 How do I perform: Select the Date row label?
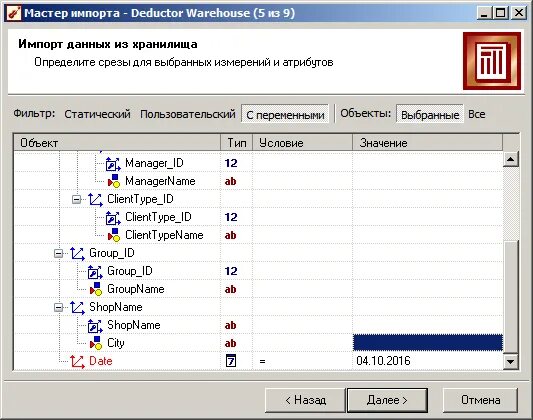pos(101,361)
